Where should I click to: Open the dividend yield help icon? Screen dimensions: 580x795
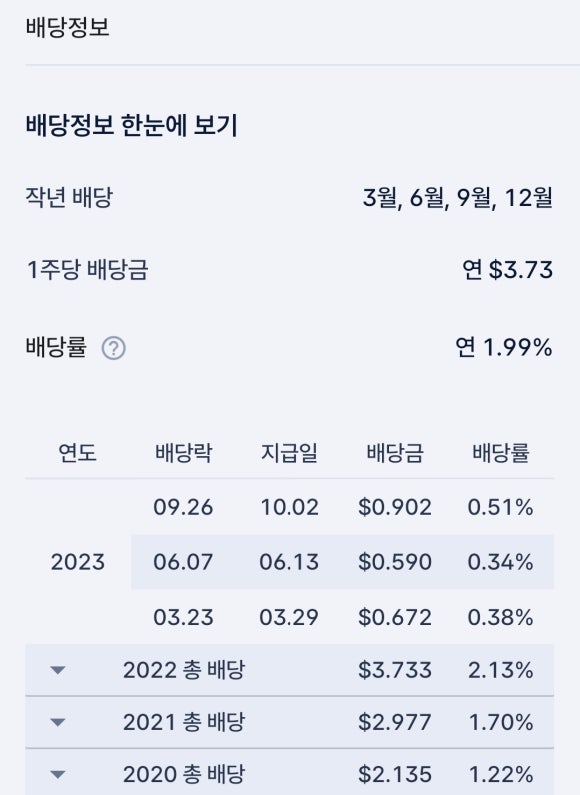point(114,348)
